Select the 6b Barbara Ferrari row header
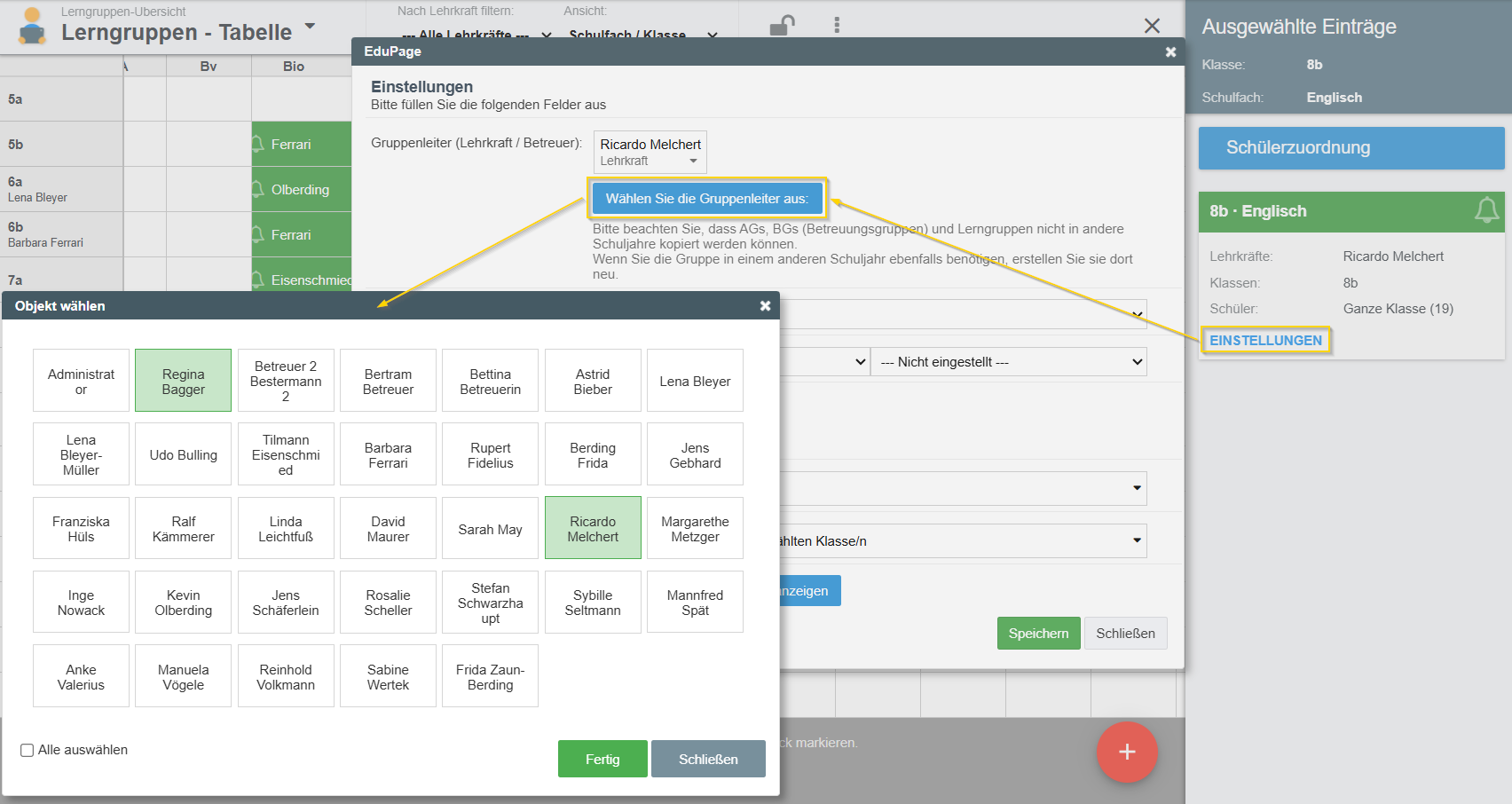Screen dimensions: 1512x804 [x=61, y=234]
